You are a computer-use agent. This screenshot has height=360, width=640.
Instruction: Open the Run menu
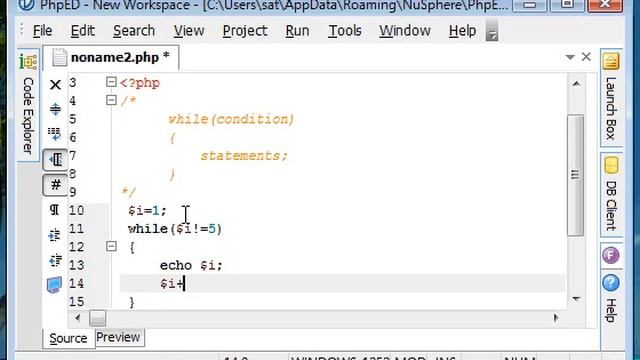[x=297, y=31]
